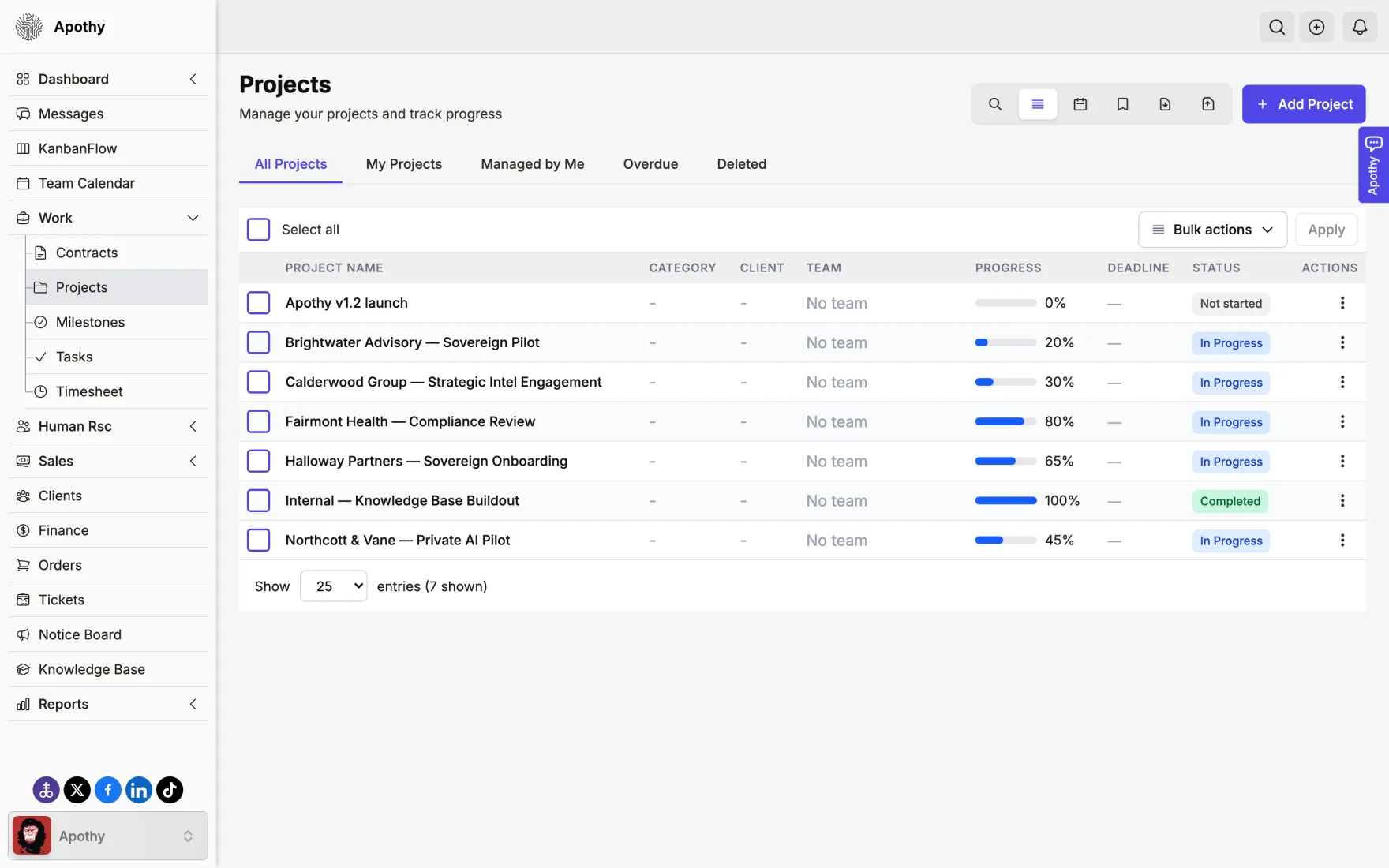Click the user avatar at sidebar bottom
The width and height of the screenshot is (1389, 868).
point(32,836)
